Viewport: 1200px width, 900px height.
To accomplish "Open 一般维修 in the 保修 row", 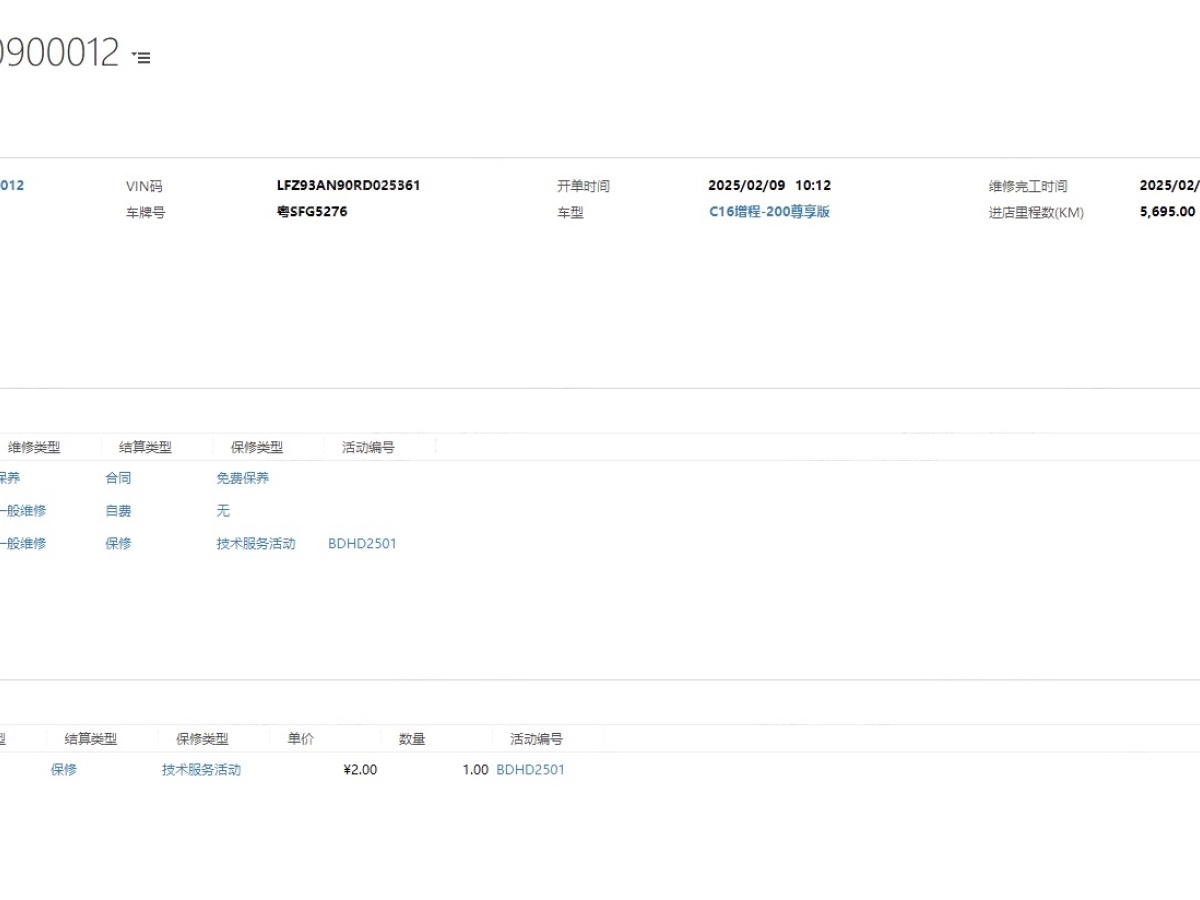I will tap(22, 544).
